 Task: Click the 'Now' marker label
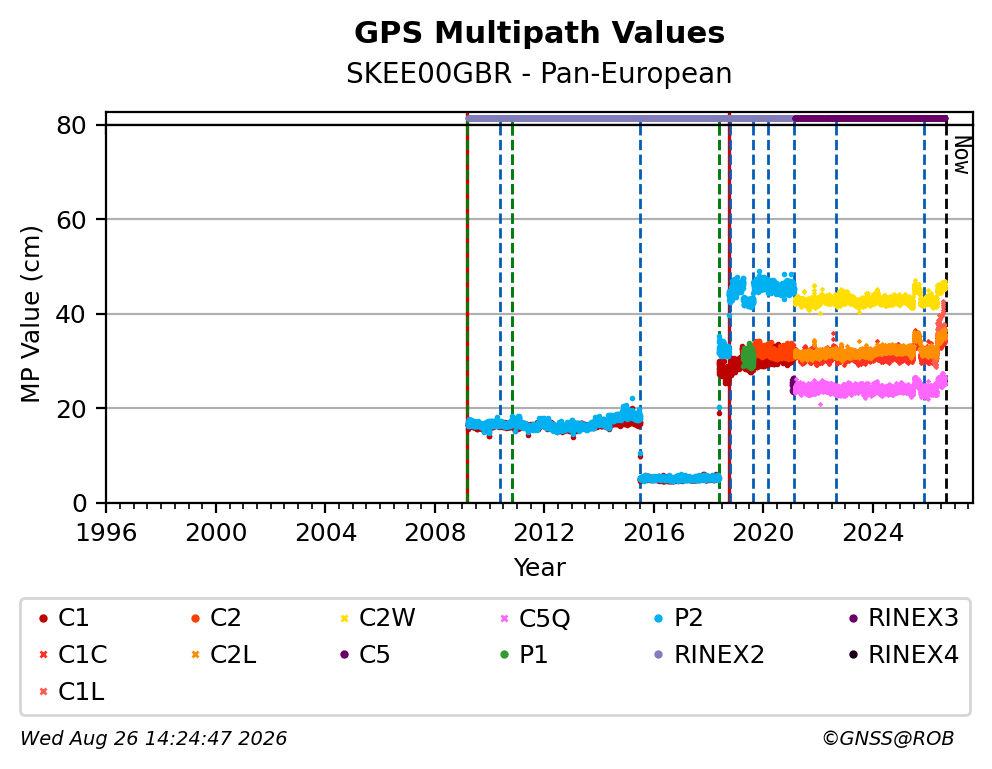pyautogui.click(x=962, y=156)
